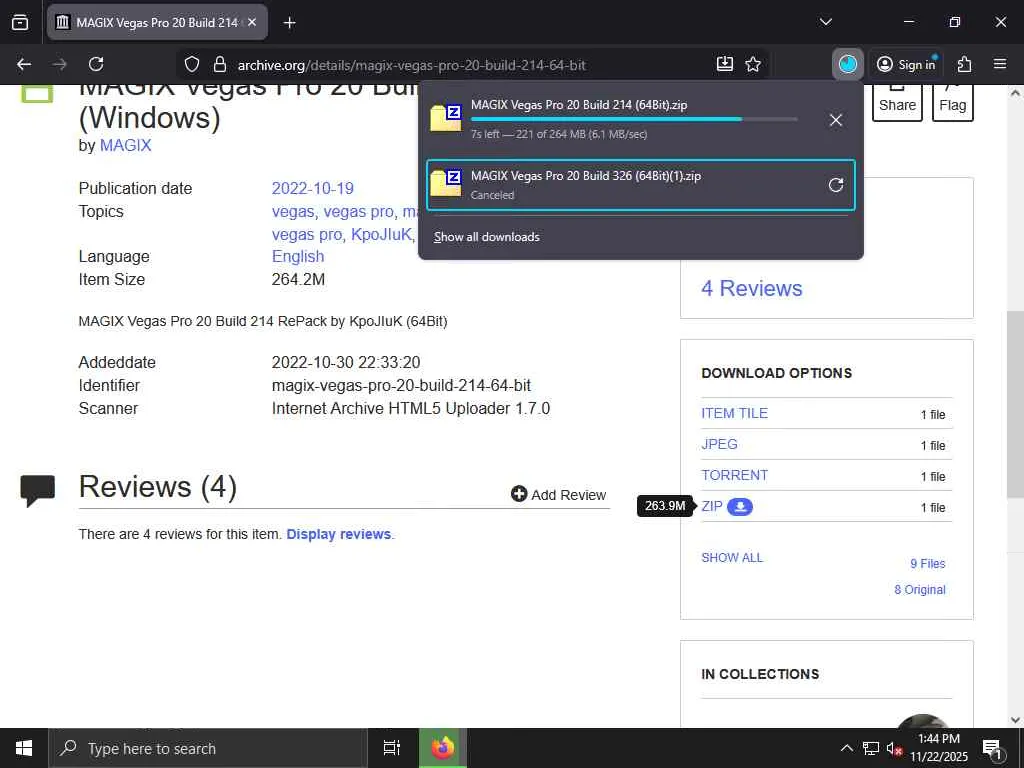Open the notification center icon
This screenshot has width=1024, height=768.
click(x=992, y=748)
